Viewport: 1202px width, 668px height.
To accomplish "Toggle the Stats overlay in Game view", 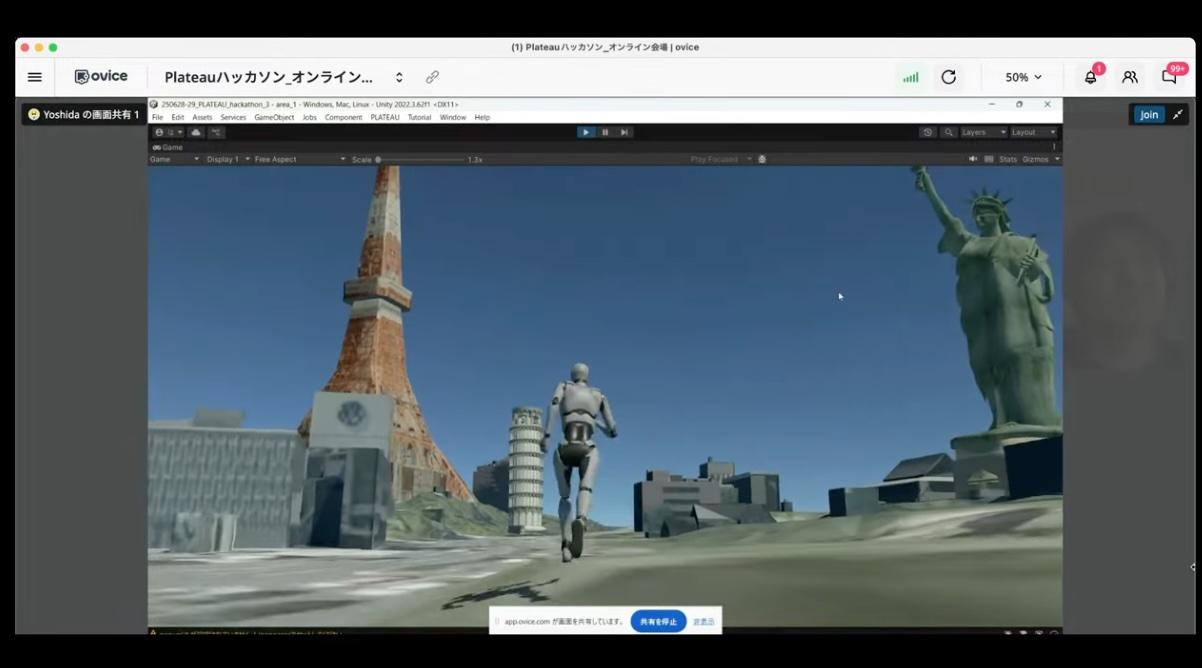I will tap(1007, 159).
